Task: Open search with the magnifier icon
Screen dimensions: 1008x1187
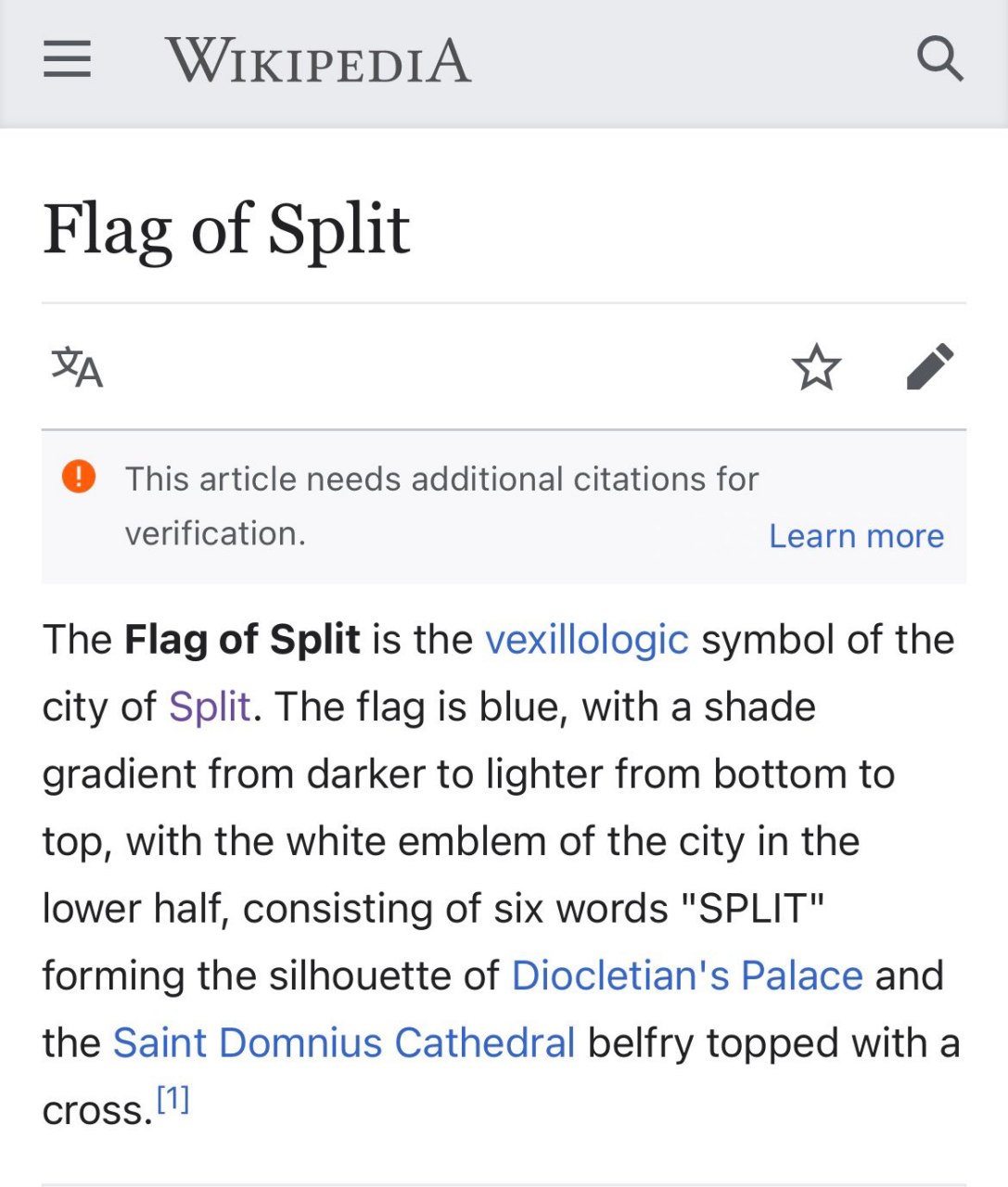Action: (939, 59)
